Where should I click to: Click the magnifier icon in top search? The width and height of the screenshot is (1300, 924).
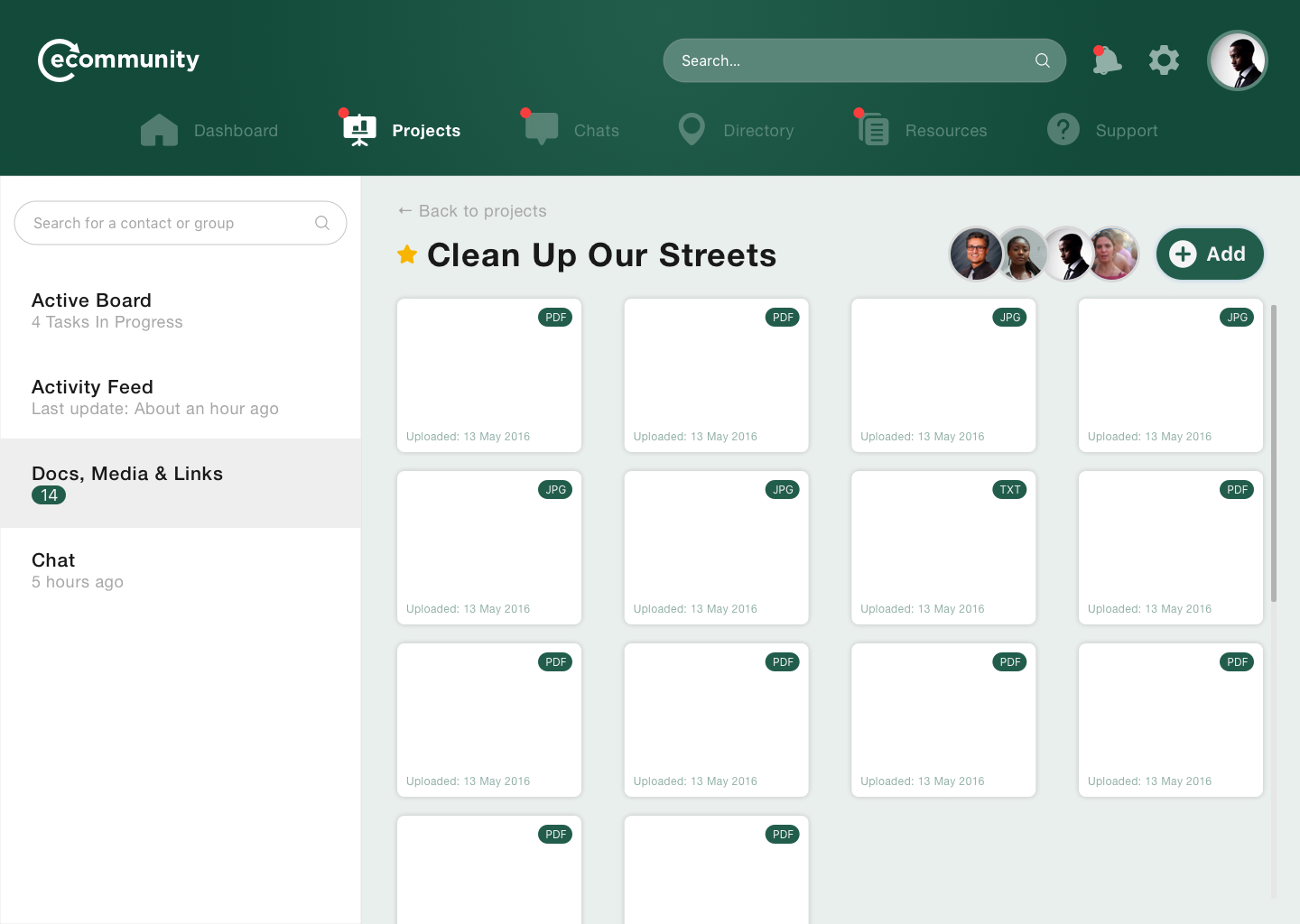coord(1042,60)
